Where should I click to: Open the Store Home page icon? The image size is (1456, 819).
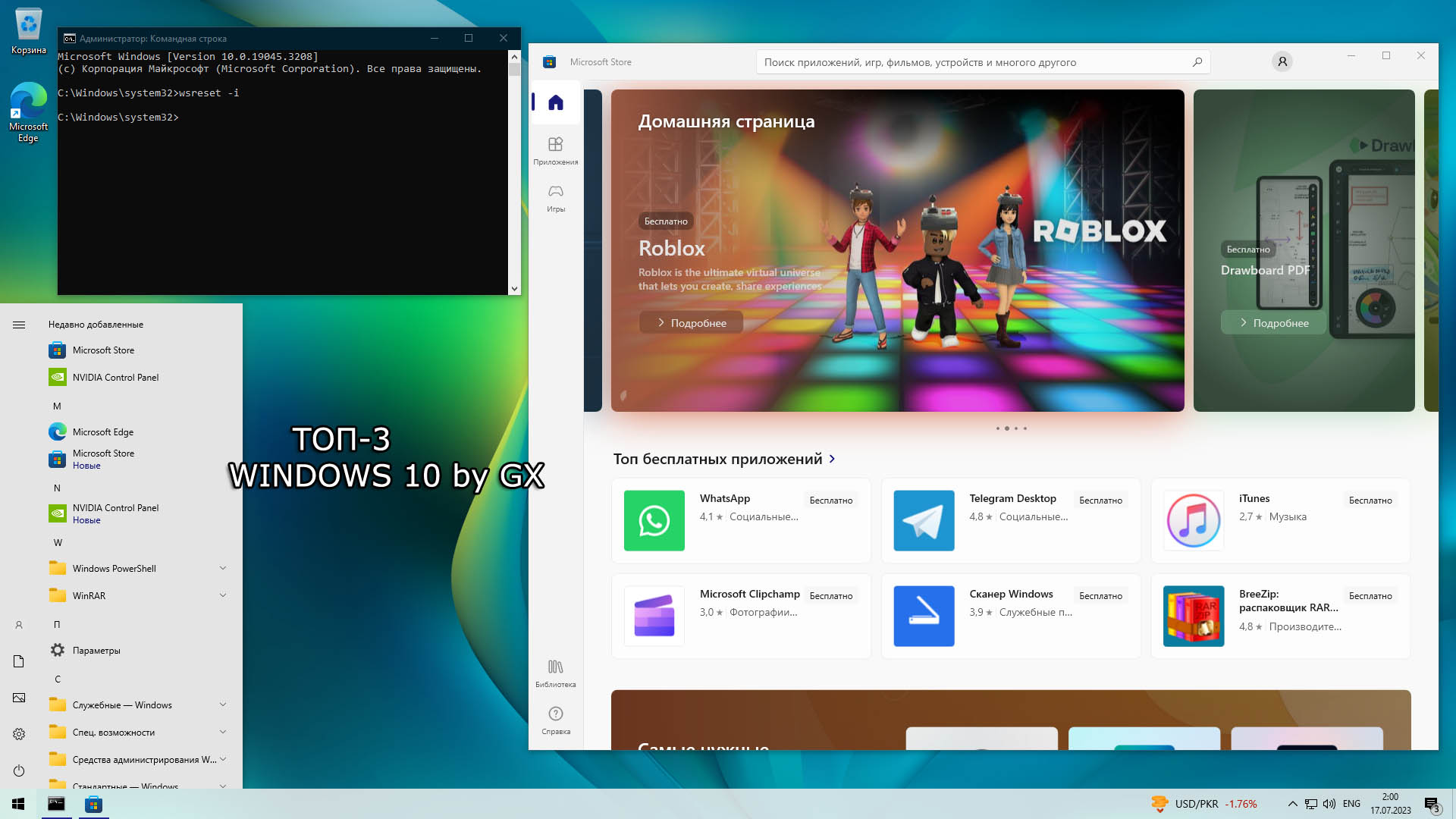coord(556,102)
